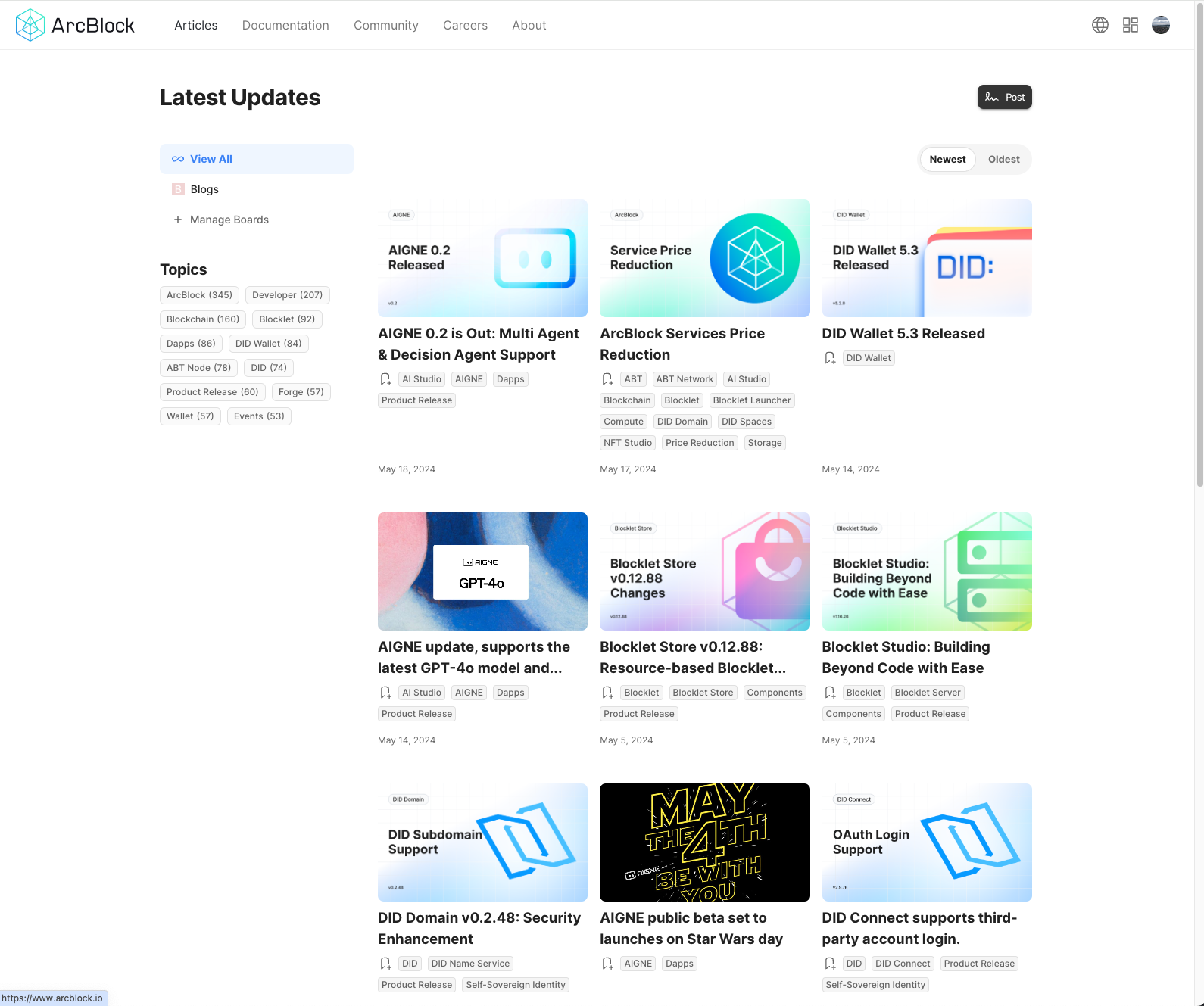Bookmark the ArcBlock Services Price Reduction post

(x=607, y=379)
